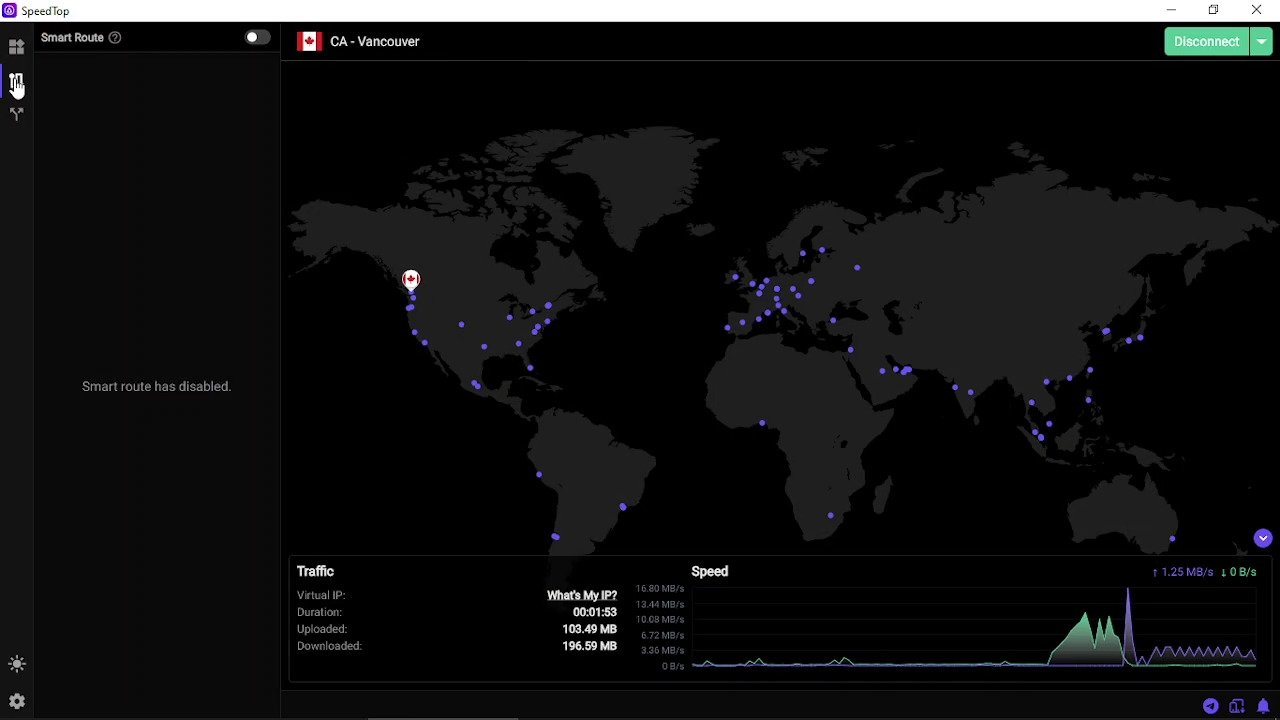Image resolution: width=1280 pixels, height=720 pixels.
Task: Click the SpeedTop logo in title bar
Action: point(9,10)
